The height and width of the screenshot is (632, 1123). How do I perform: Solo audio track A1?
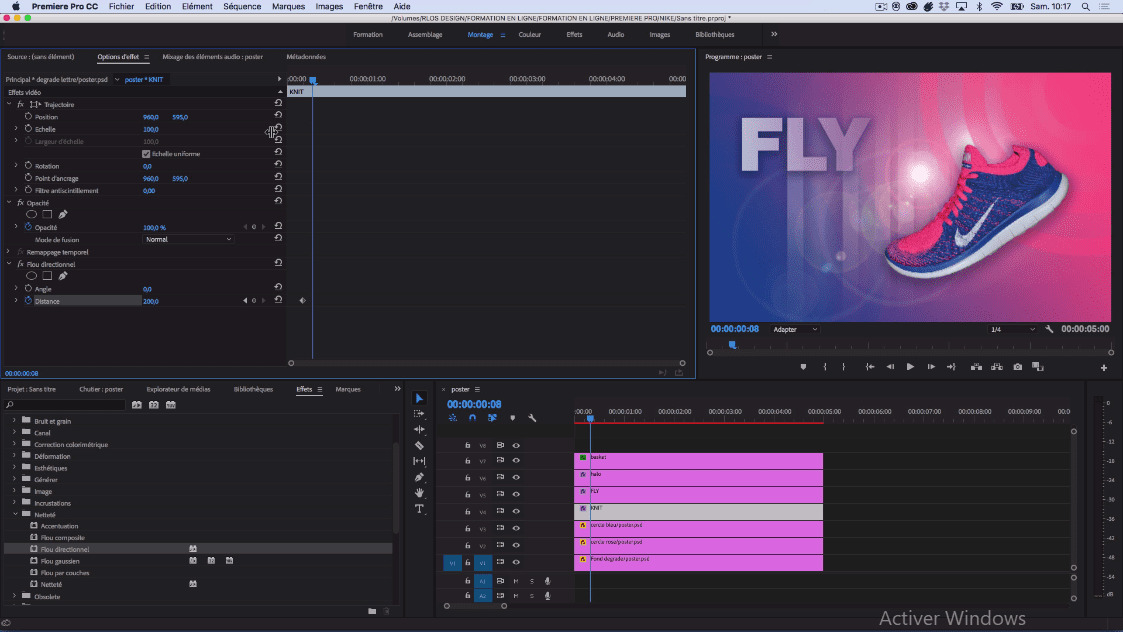(531, 581)
